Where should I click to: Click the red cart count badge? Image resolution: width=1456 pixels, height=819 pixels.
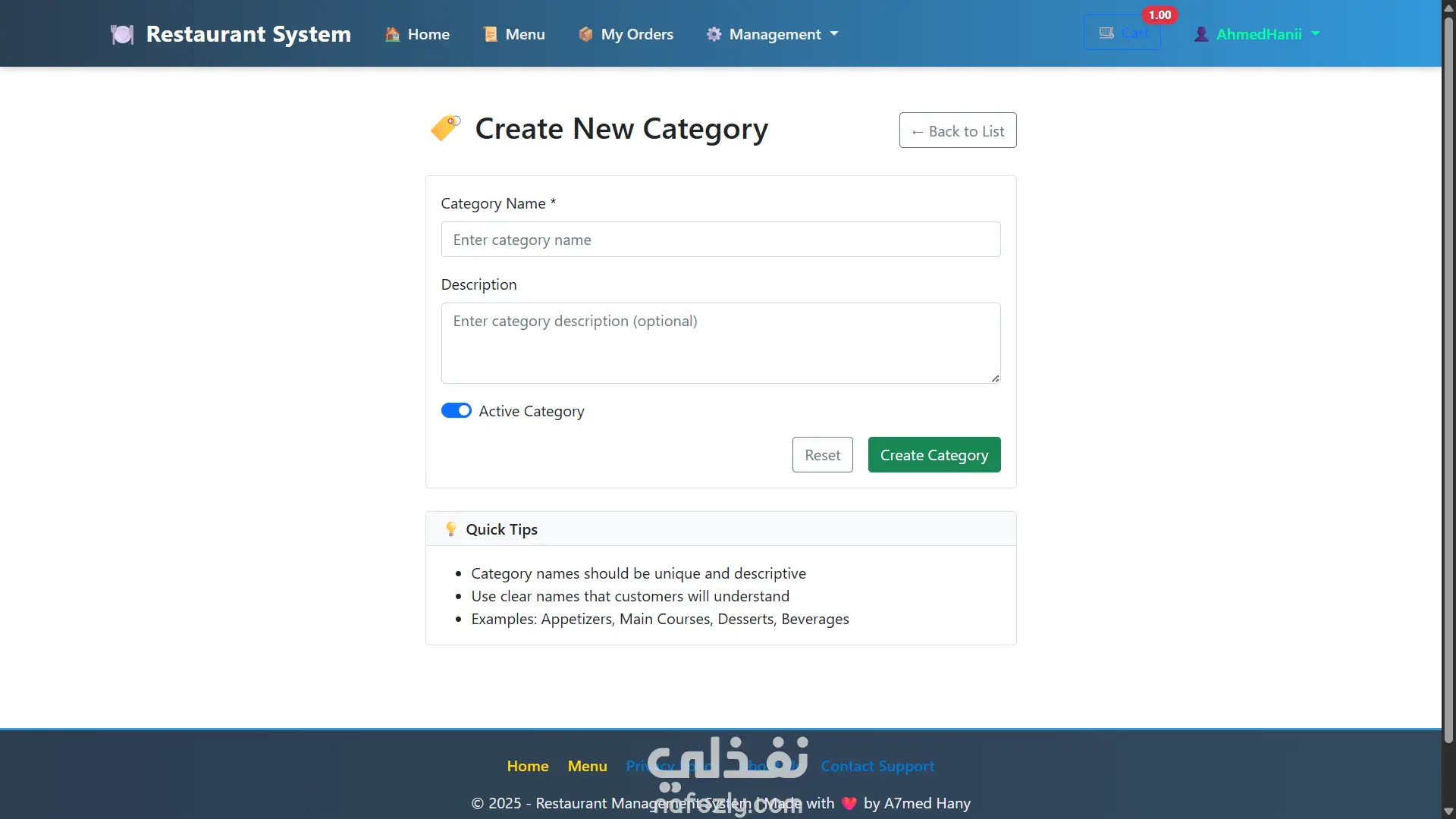[1159, 15]
